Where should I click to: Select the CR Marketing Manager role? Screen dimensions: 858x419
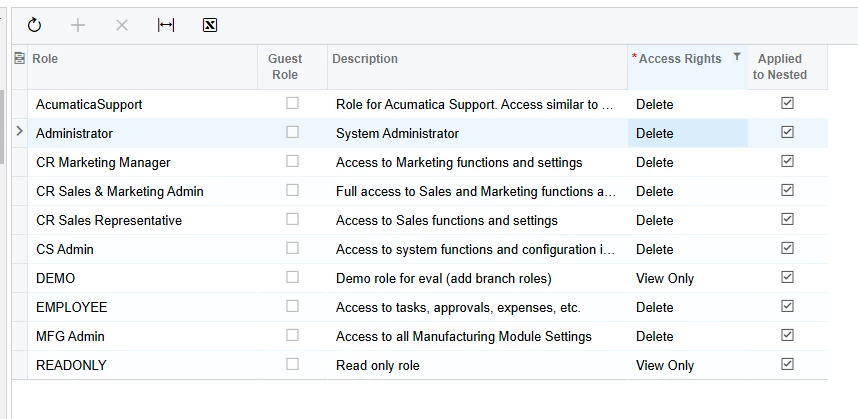(103, 162)
